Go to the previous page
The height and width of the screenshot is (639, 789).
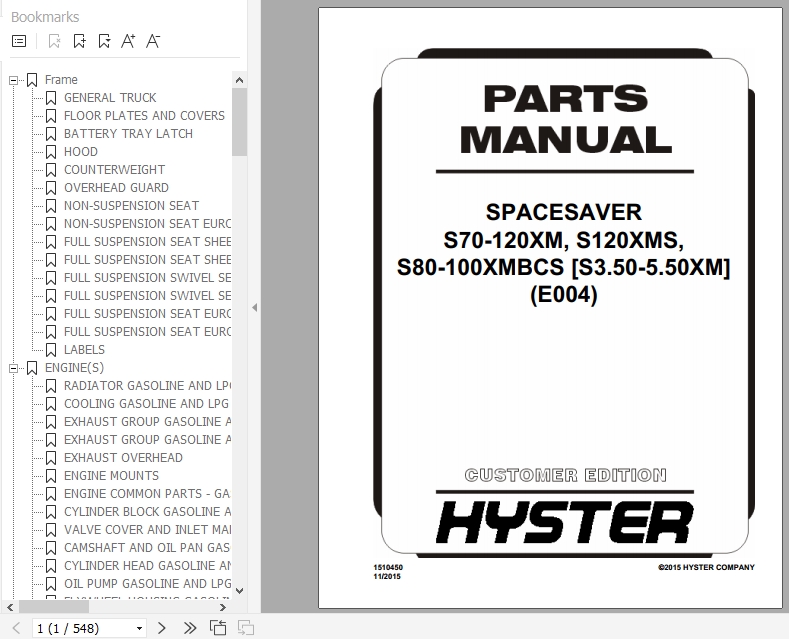(16, 628)
